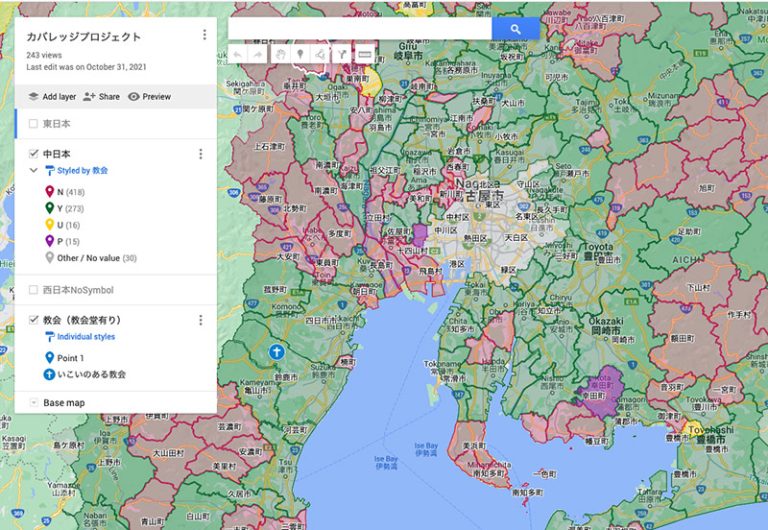Open the 中日本 layer options menu

(x=200, y=154)
